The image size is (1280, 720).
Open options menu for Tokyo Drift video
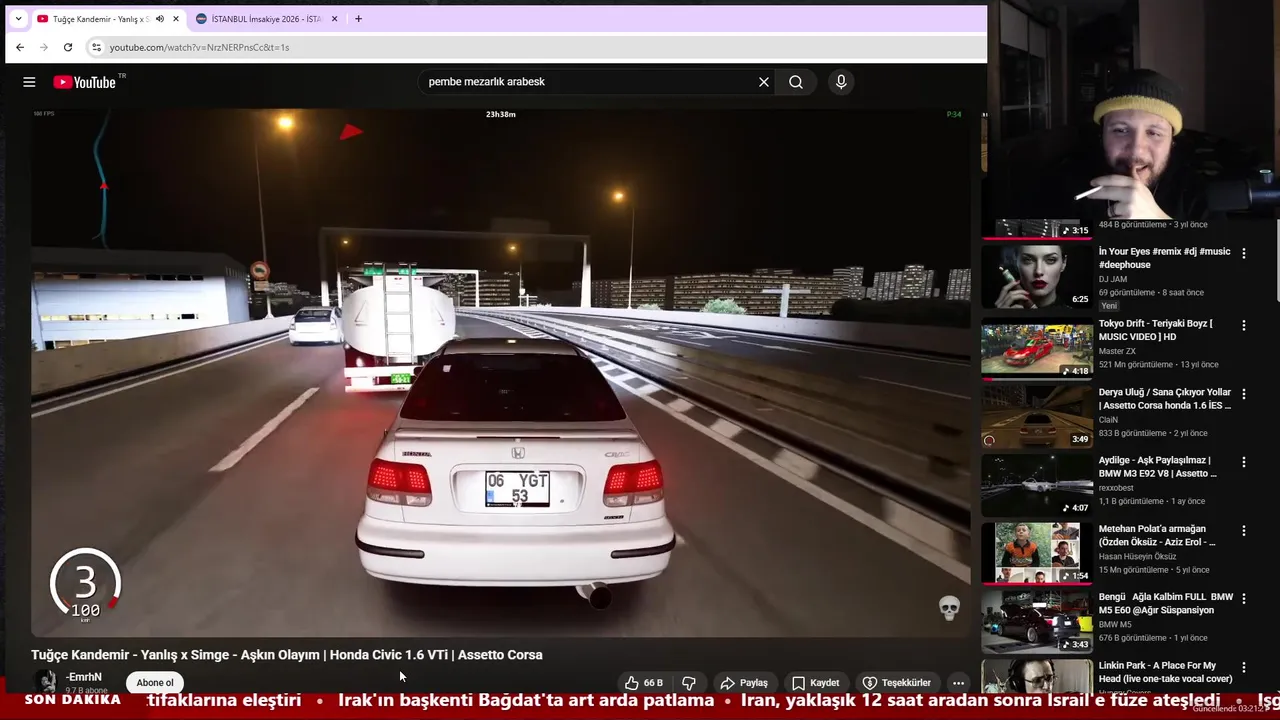pyautogui.click(x=1244, y=326)
